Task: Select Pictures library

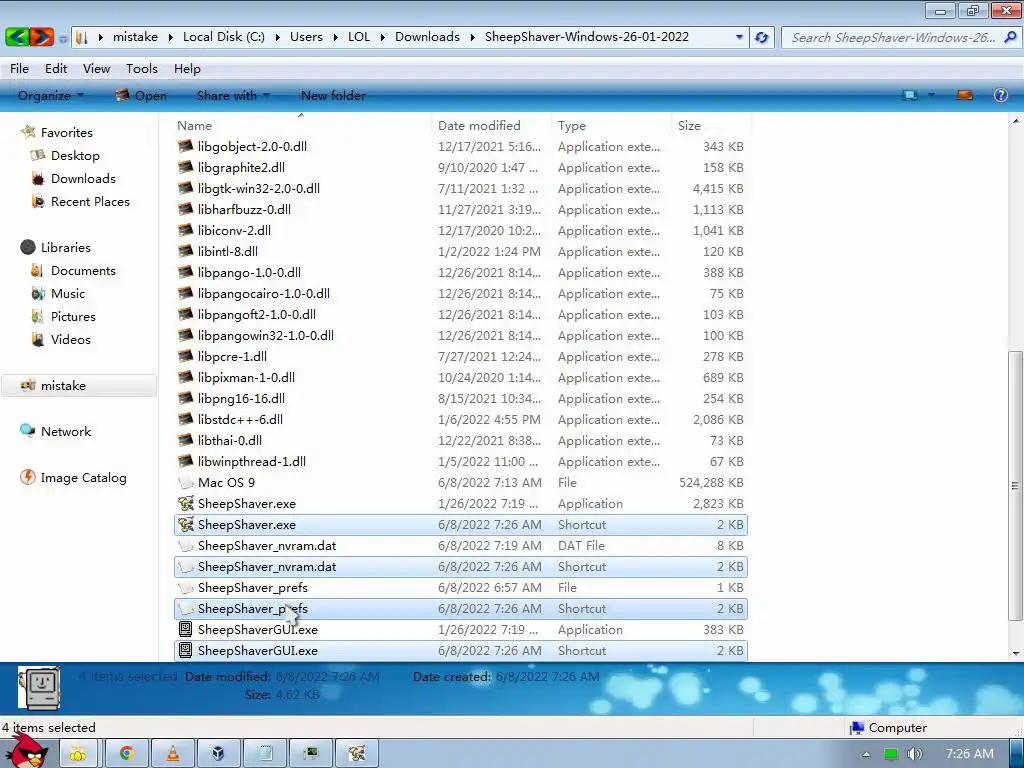Action: (73, 316)
